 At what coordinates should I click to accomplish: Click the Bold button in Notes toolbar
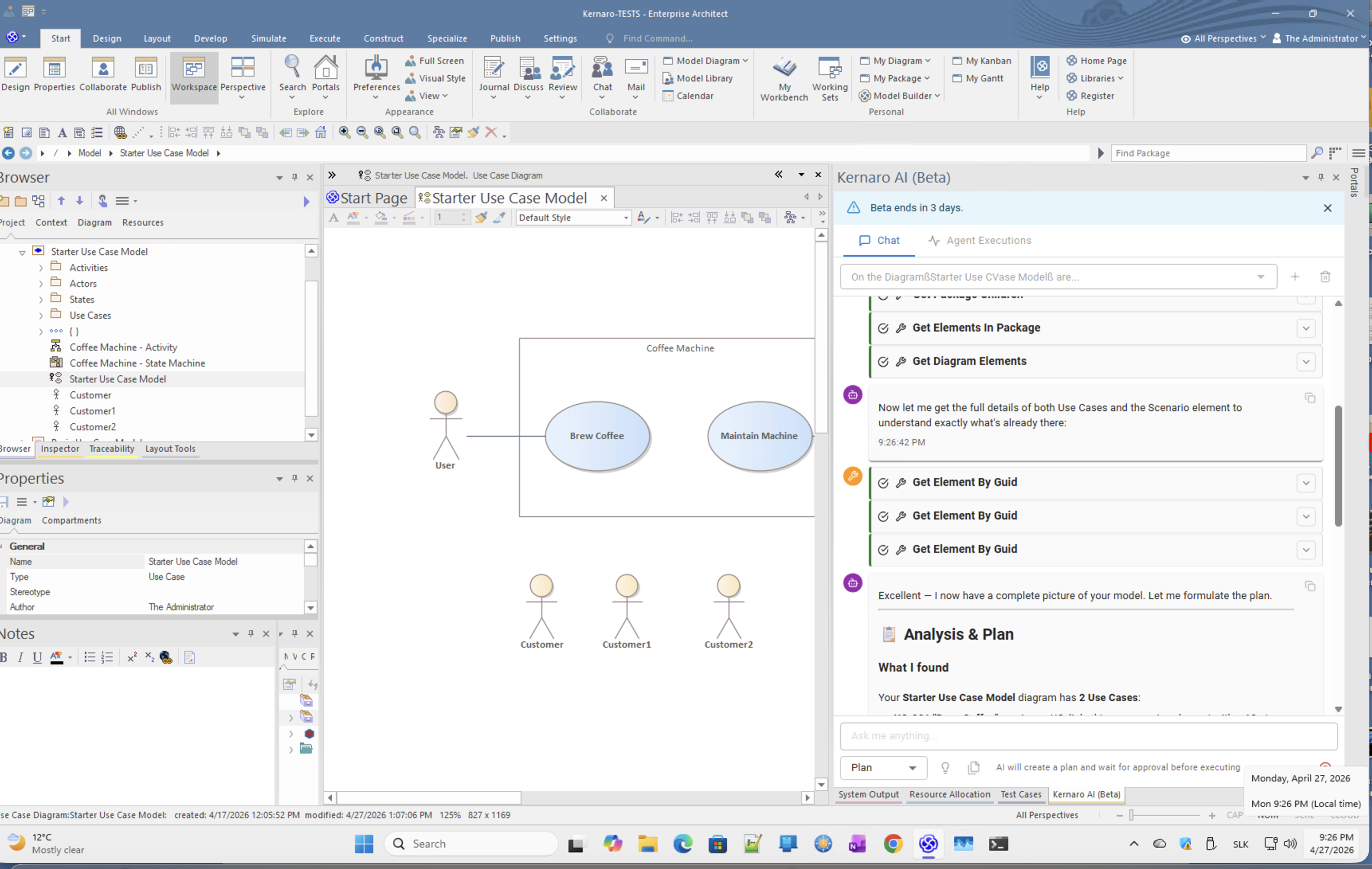(4, 658)
